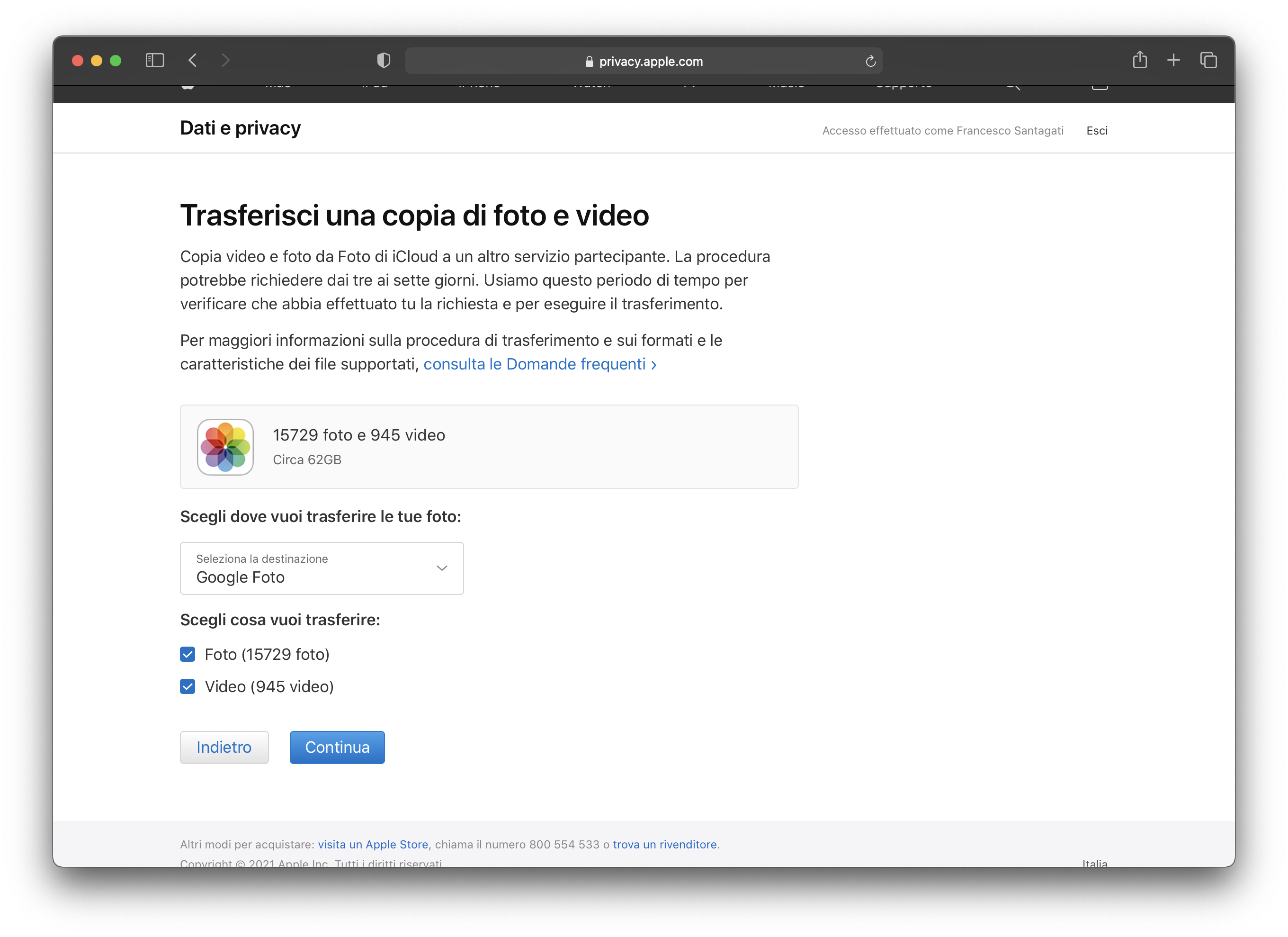Click the lock icon in the address bar
The image size is (1288, 937).
pos(589,62)
